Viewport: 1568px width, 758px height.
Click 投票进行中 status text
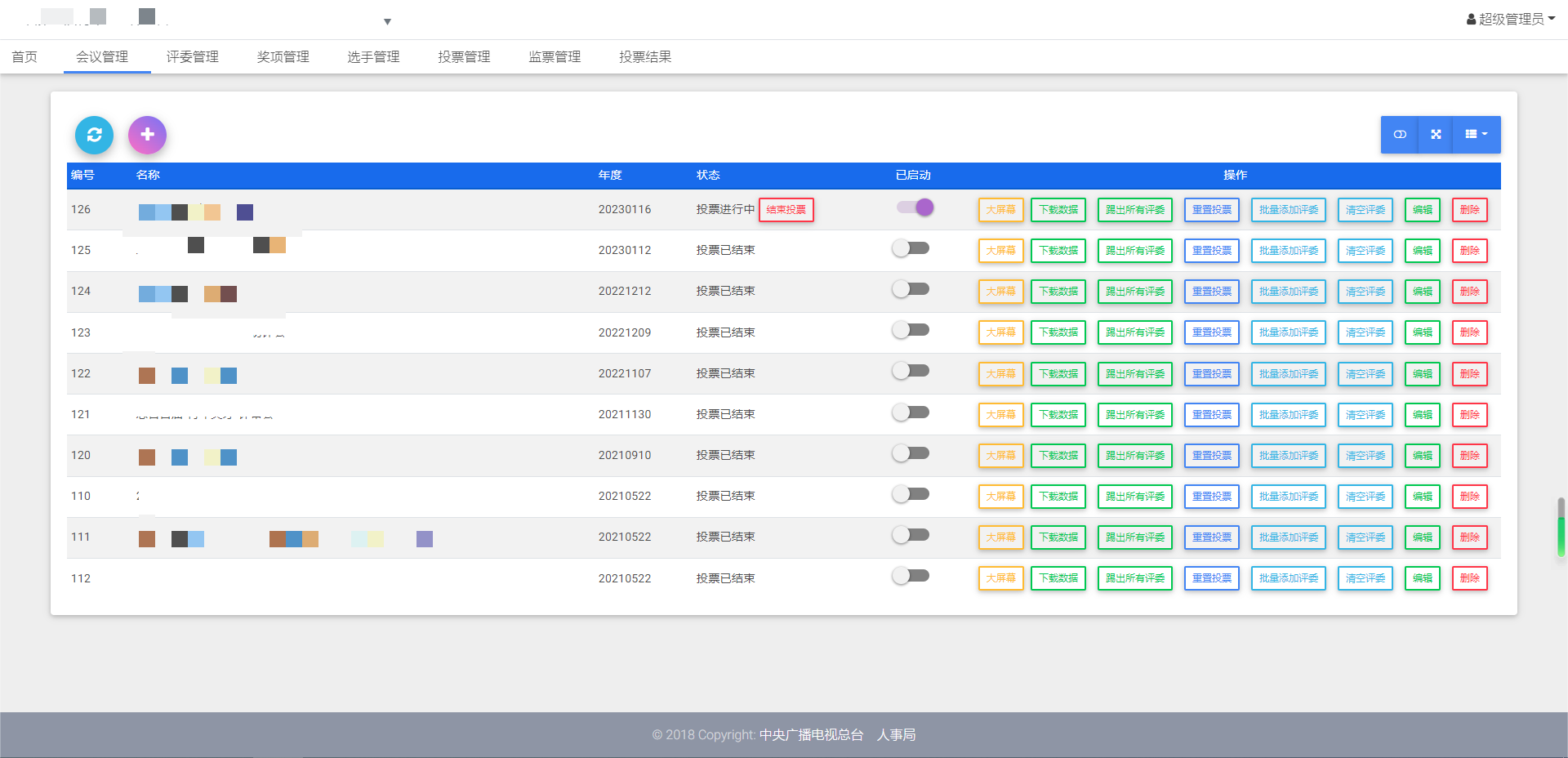point(725,210)
